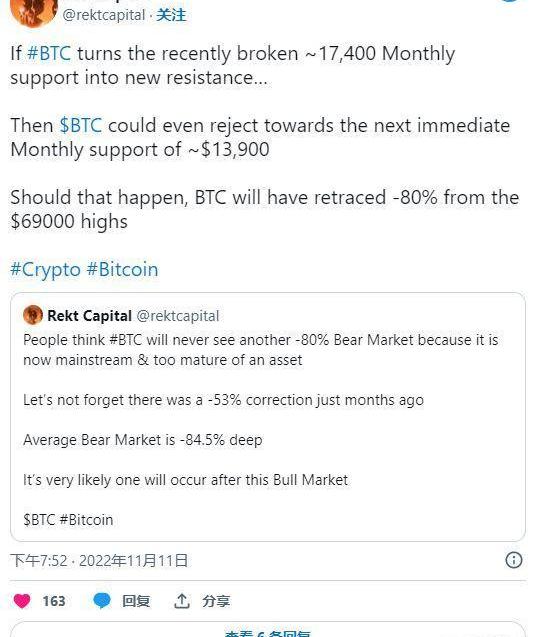Open the #Crypto hashtag
Image resolution: width=539 pixels, height=637 pixels.
click(x=45, y=269)
